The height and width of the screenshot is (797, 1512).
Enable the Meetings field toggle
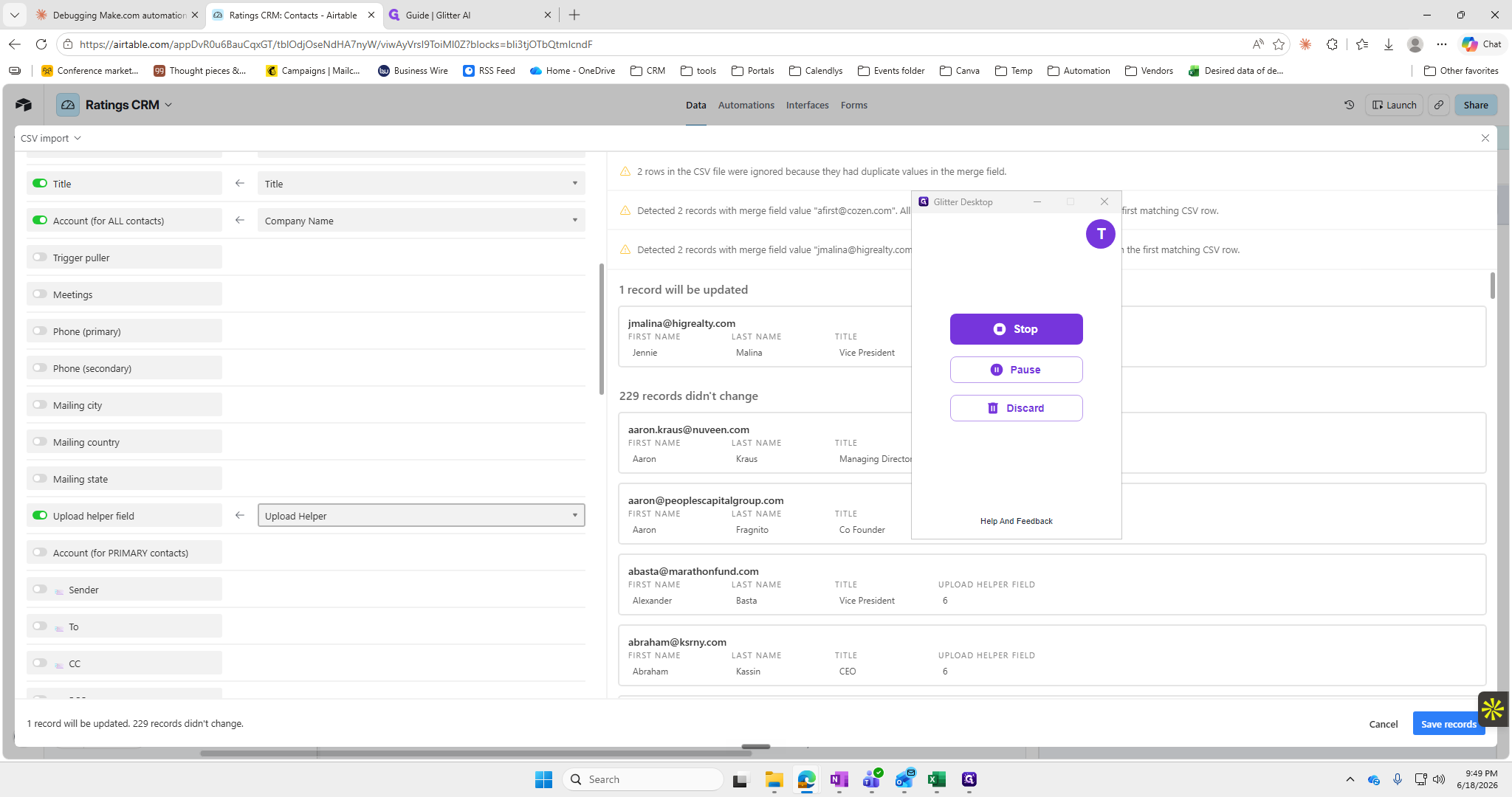(40, 294)
